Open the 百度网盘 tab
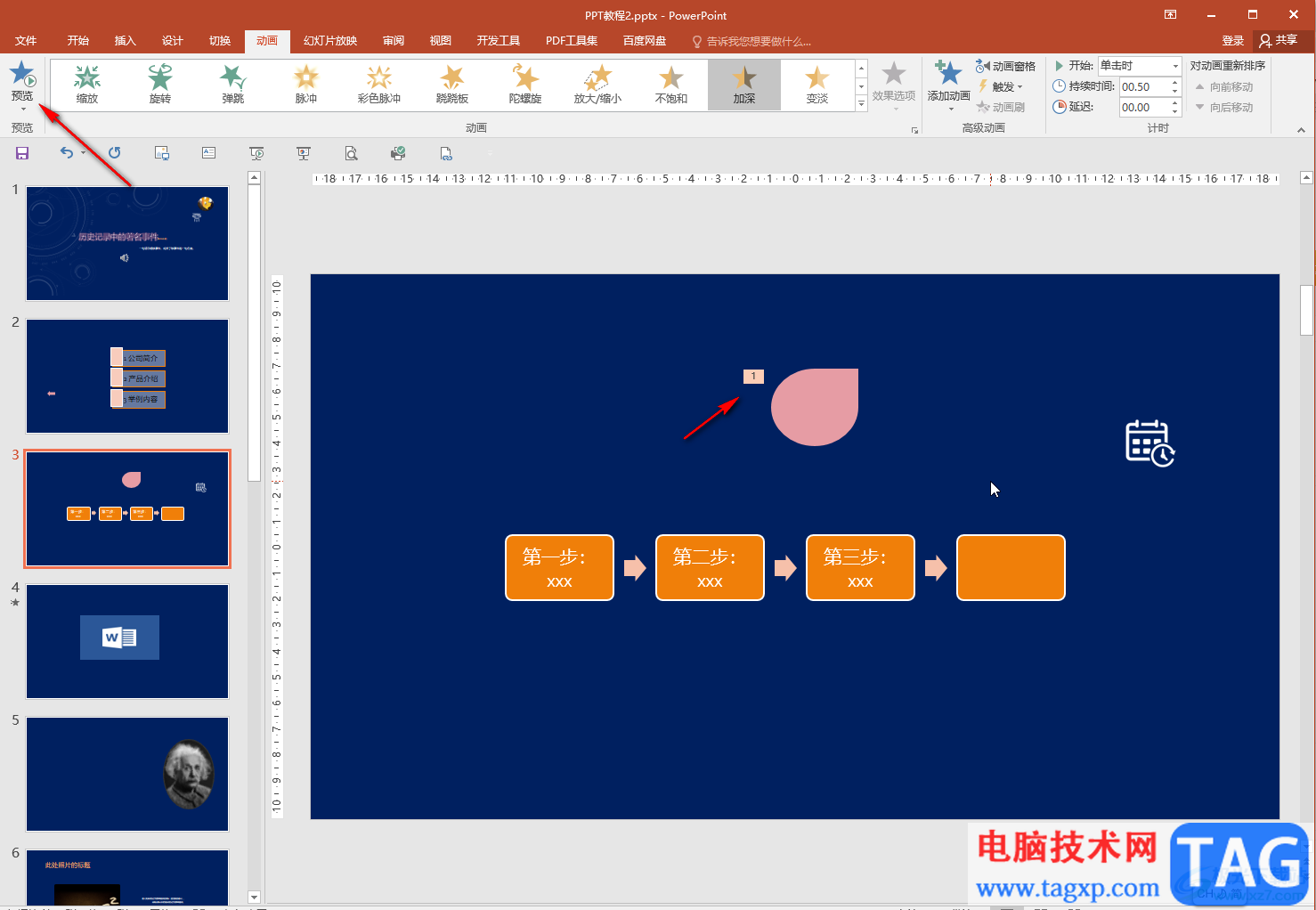 (645, 41)
